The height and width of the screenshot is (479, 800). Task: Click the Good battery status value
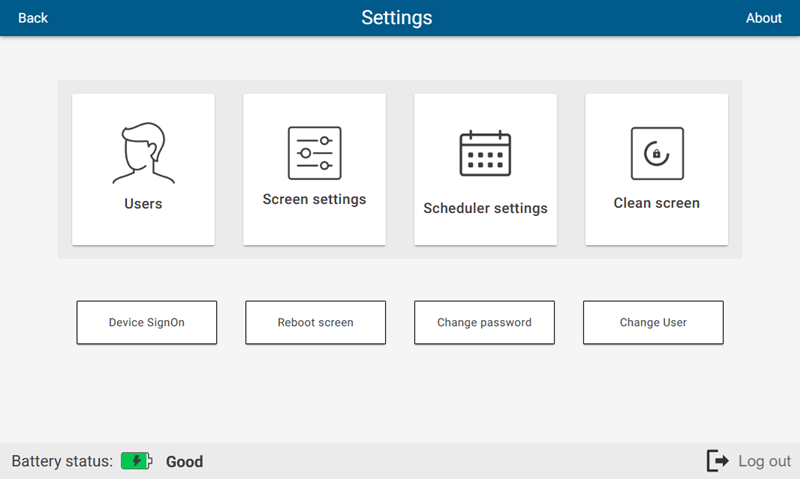185,462
